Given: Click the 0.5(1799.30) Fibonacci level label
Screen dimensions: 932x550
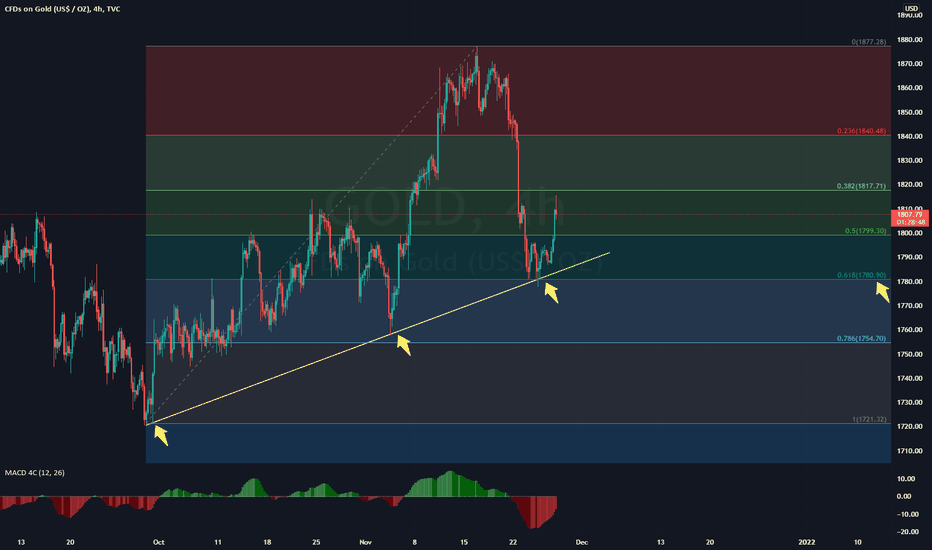Looking at the screenshot, I should 865,231.
